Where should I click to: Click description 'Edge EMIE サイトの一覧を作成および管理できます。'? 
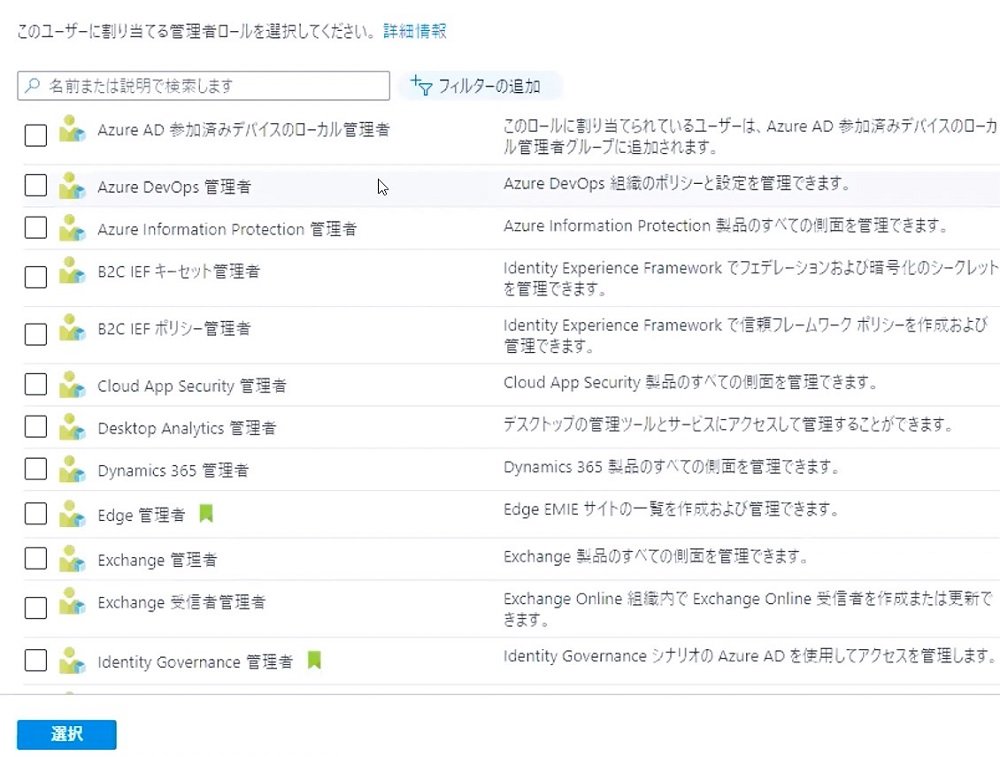coord(670,509)
